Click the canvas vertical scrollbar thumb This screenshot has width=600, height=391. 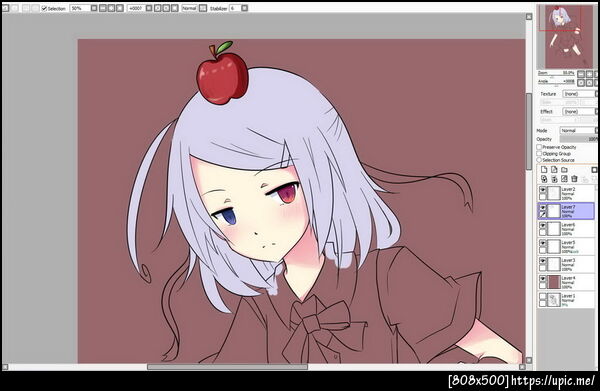(529, 131)
